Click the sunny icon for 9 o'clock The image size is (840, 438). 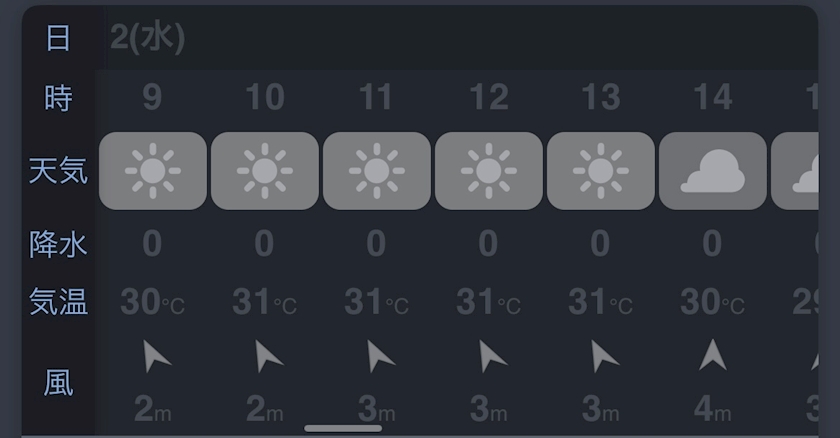click(153, 171)
